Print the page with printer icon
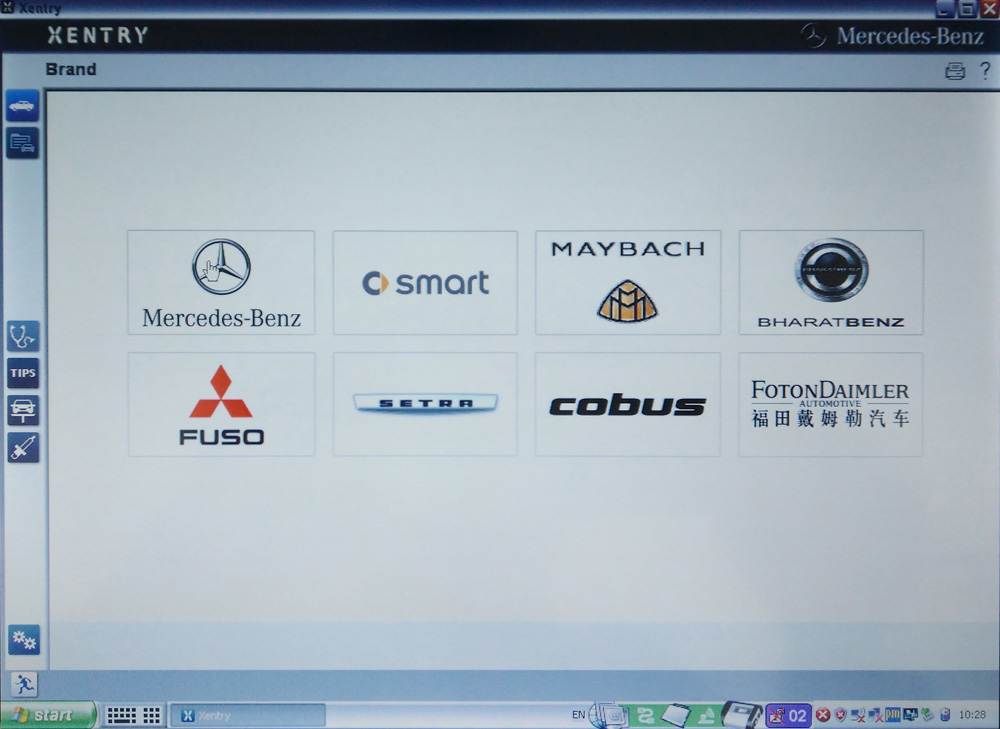This screenshot has width=1000, height=729. tap(955, 71)
